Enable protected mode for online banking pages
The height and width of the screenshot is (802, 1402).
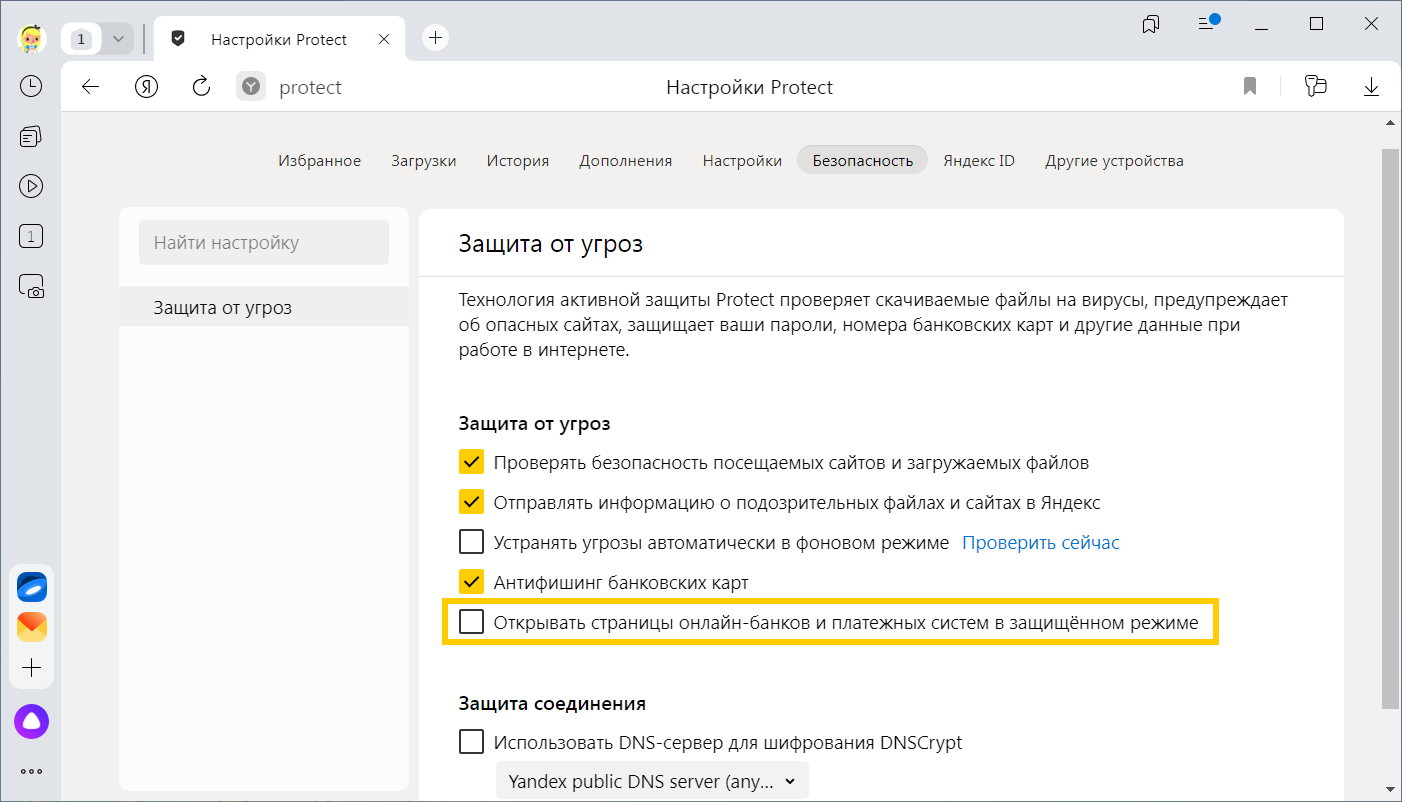[471, 622]
